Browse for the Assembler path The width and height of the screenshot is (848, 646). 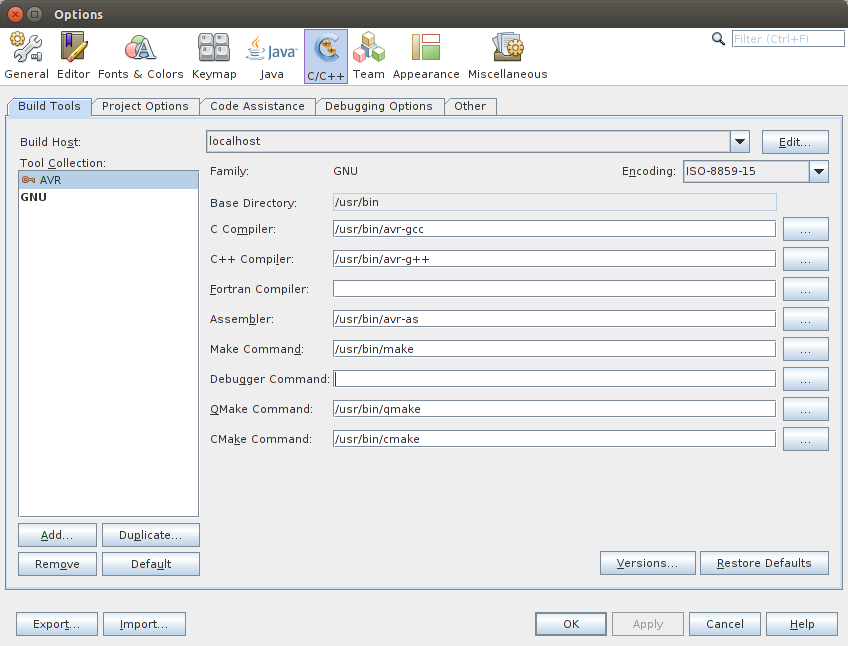(806, 319)
